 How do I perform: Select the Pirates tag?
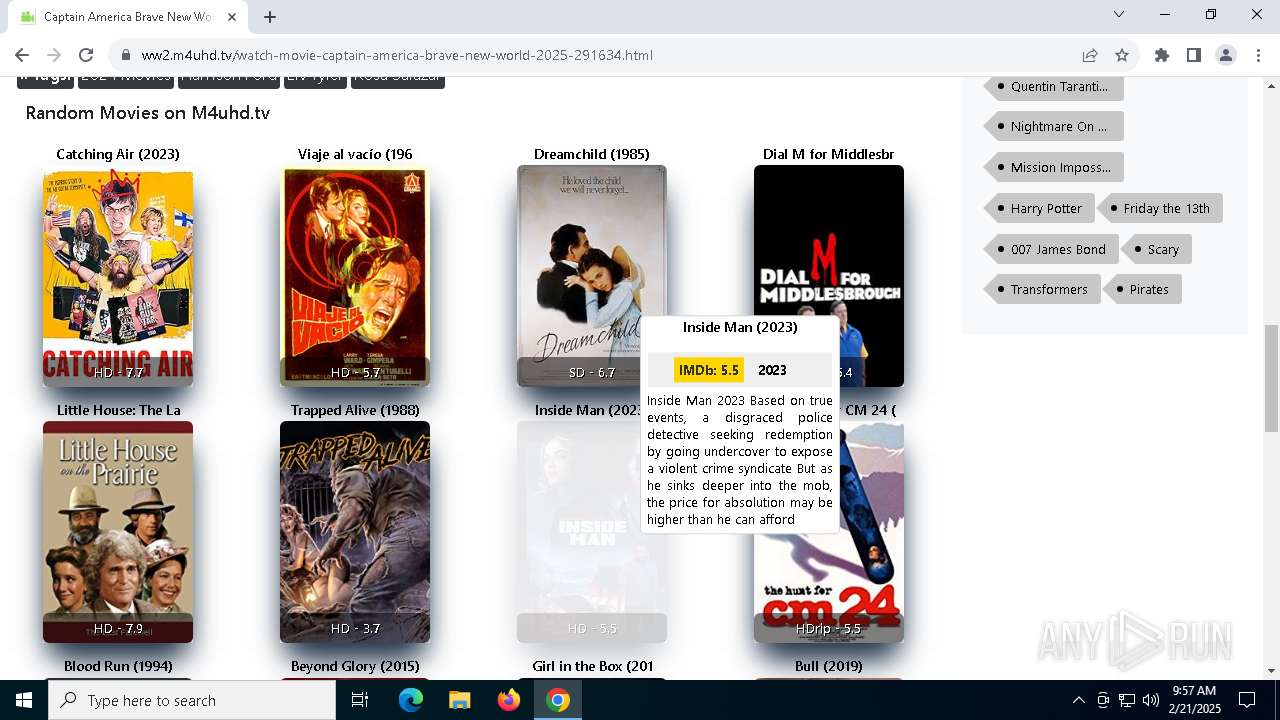(x=1143, y=290)
